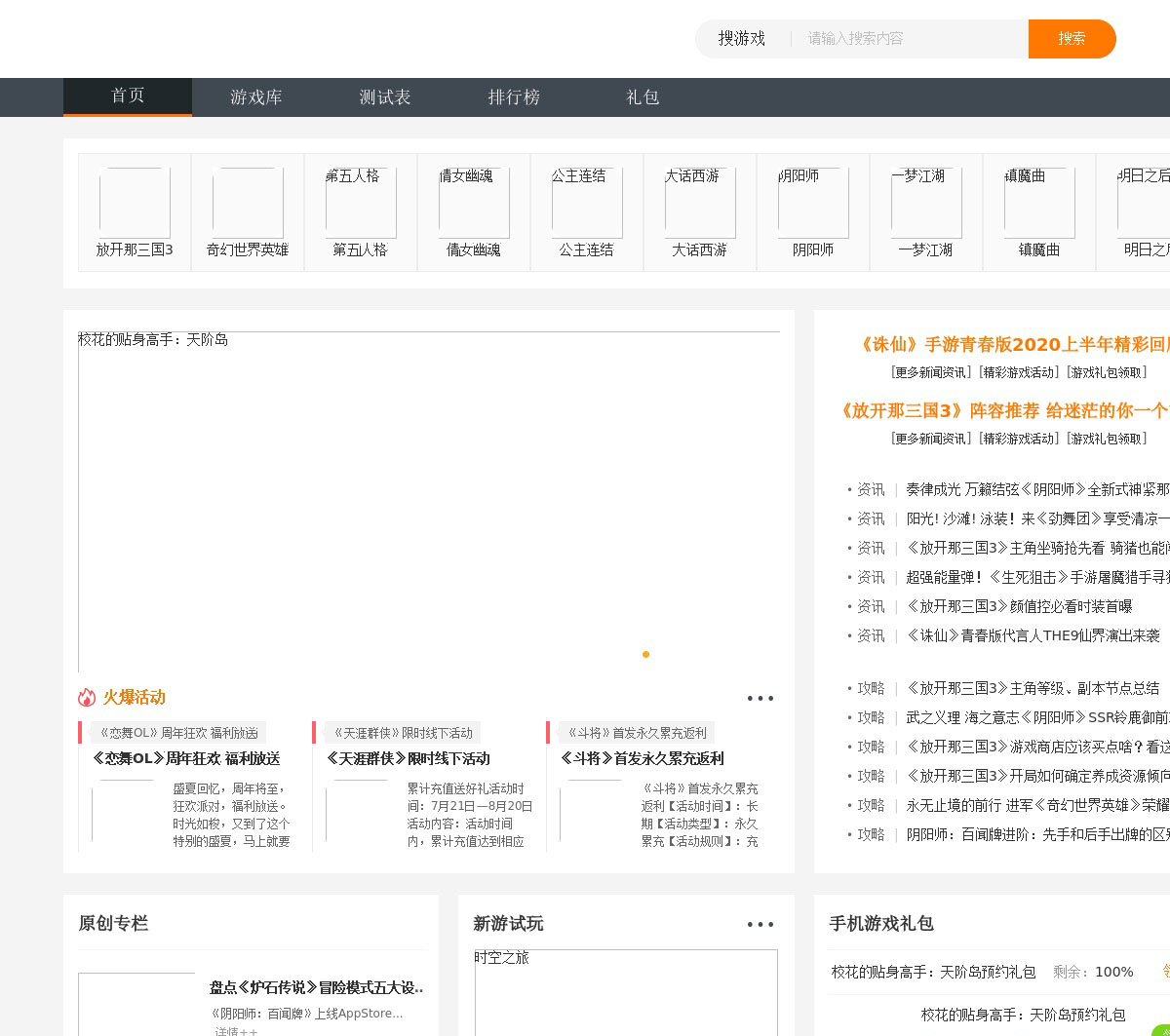Switch to the 游戏库 tab

tap(256, 97)
